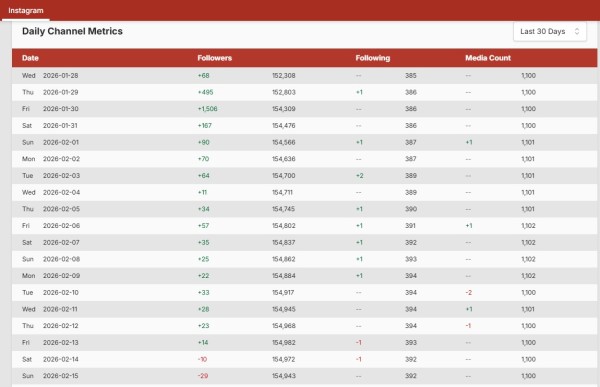The width and height of the screenshot is (600, 387).
Task: Click the +57 followers change value
Action: [x=204, y=226]
